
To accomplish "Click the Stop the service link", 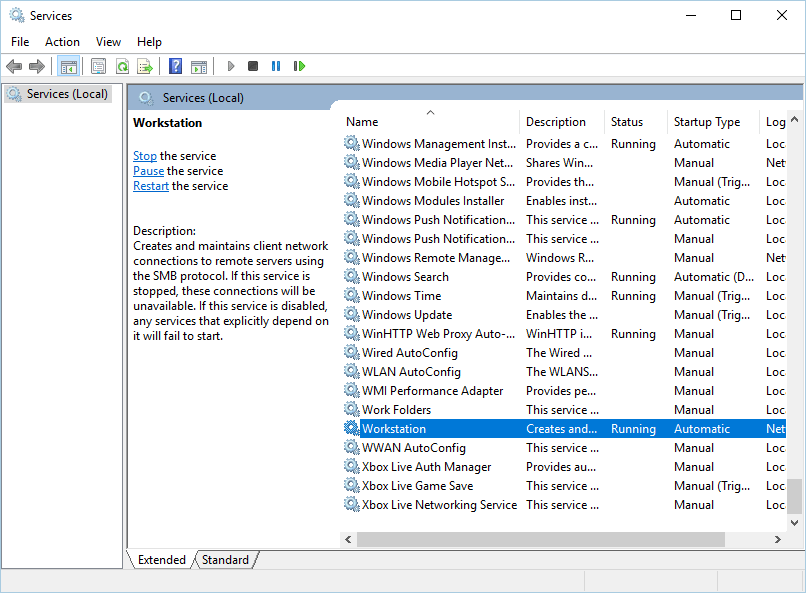I will [x=144, y=156].
